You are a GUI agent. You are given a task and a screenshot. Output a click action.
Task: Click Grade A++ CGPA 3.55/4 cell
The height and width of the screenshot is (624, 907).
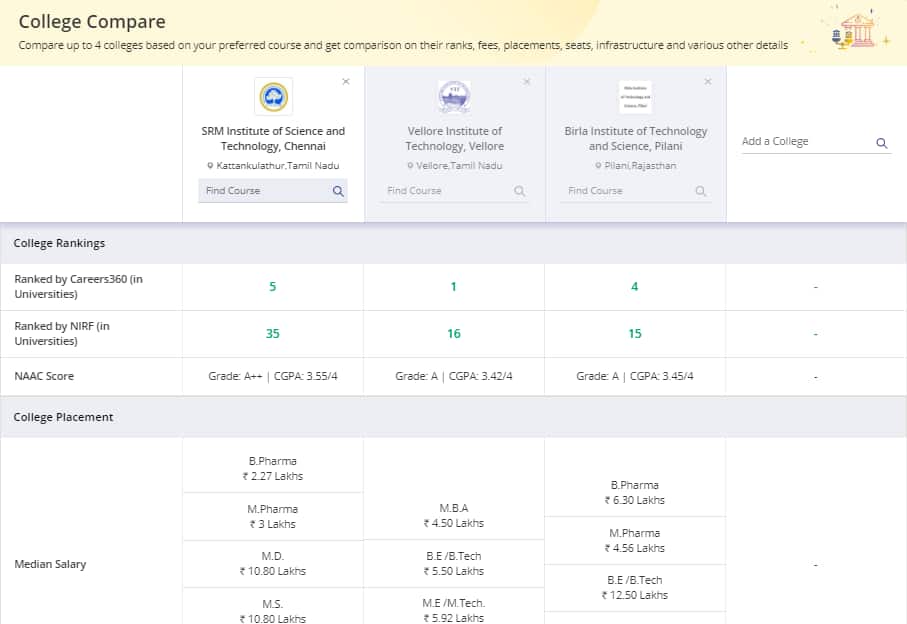[272, 376]
